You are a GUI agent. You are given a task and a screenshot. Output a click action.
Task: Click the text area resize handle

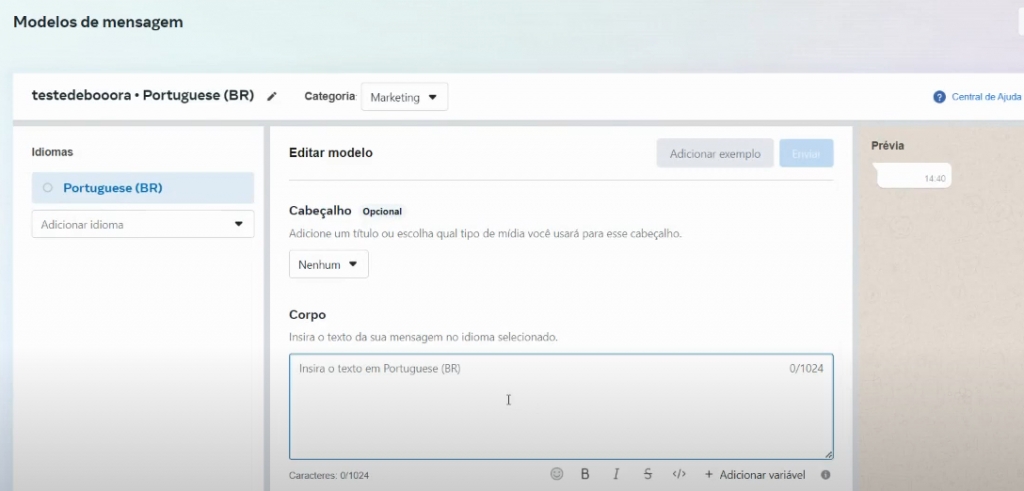click(x=828, y=454)
